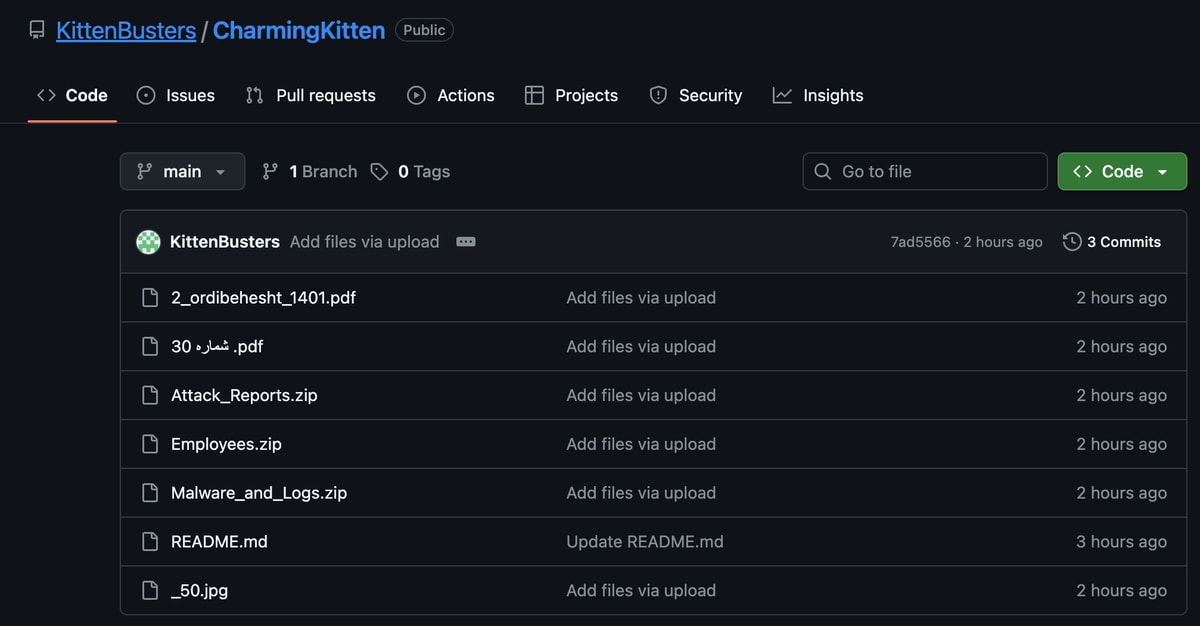Click the Go to file search field

[x=924, y=172]
